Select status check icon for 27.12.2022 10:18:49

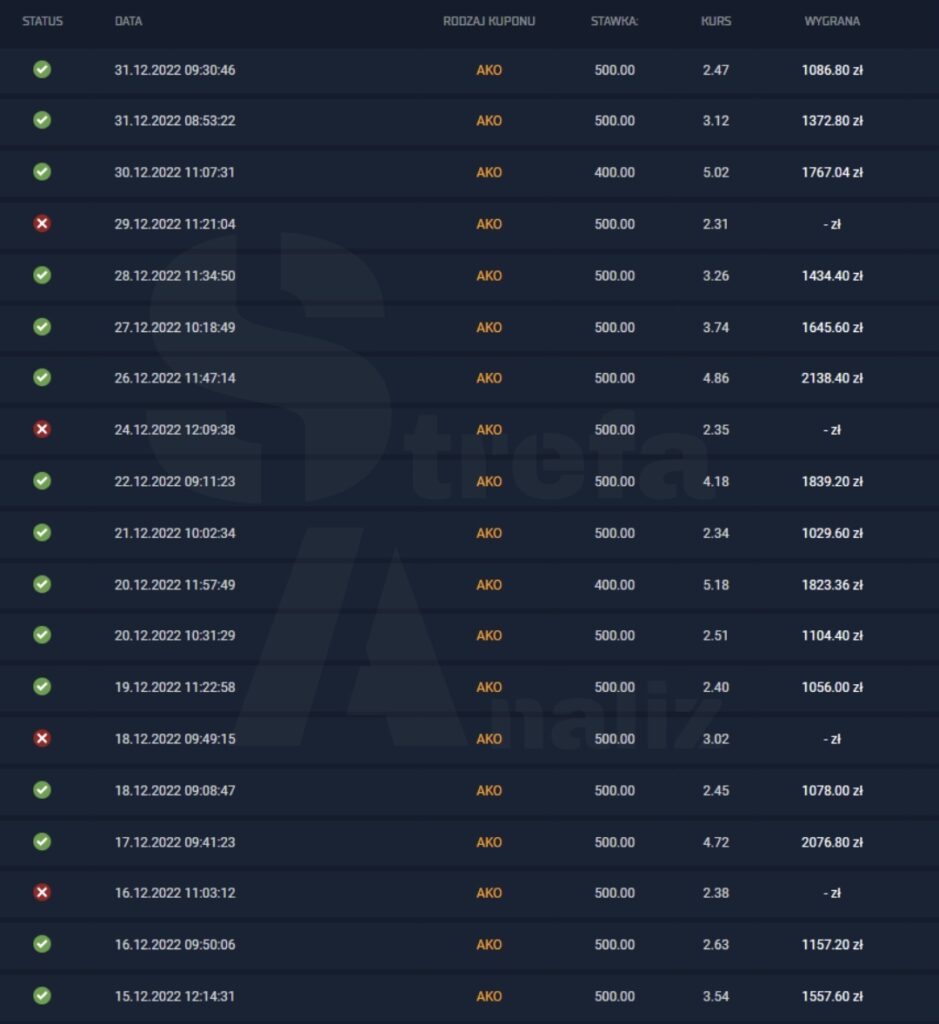click(42, 327)
